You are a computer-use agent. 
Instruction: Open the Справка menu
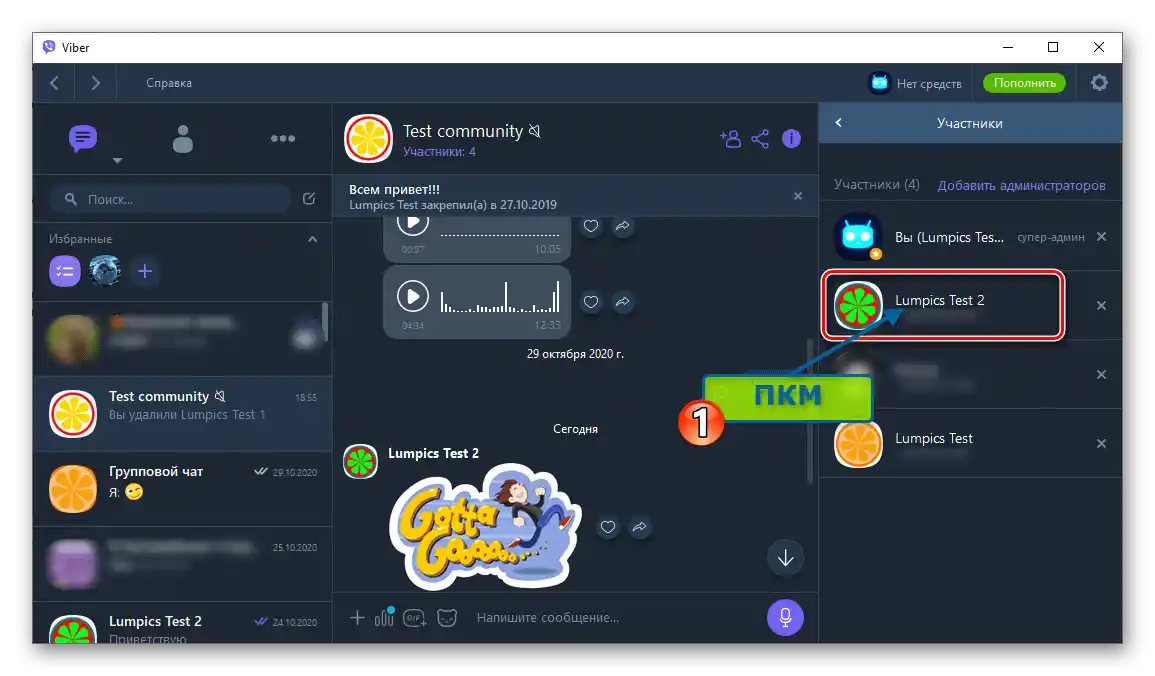(168, 82)
